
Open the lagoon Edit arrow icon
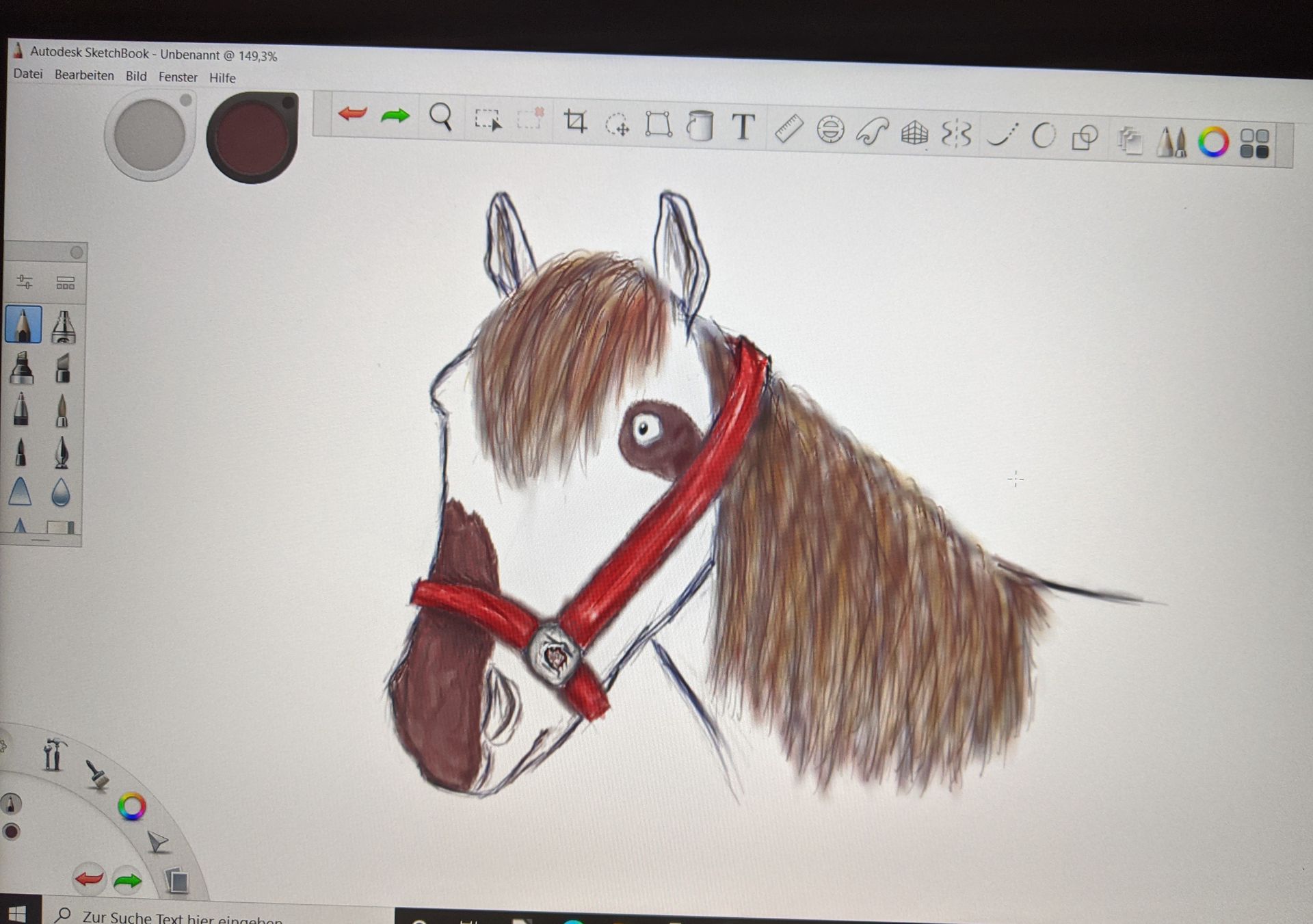[157, 842]
